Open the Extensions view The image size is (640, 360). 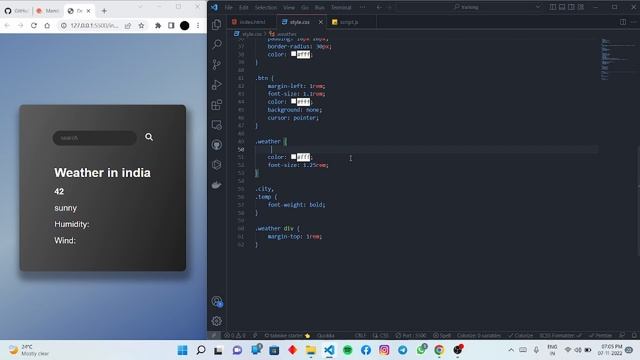(217, 105)
